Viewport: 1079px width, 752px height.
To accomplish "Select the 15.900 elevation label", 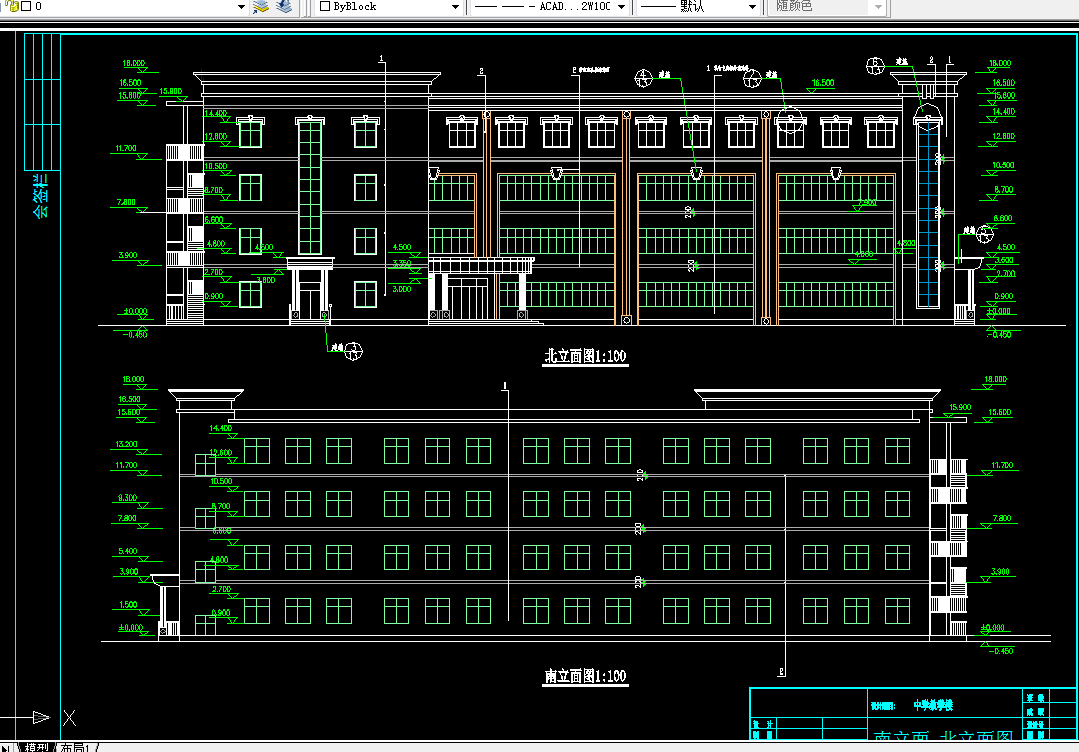I will (960, 407).
